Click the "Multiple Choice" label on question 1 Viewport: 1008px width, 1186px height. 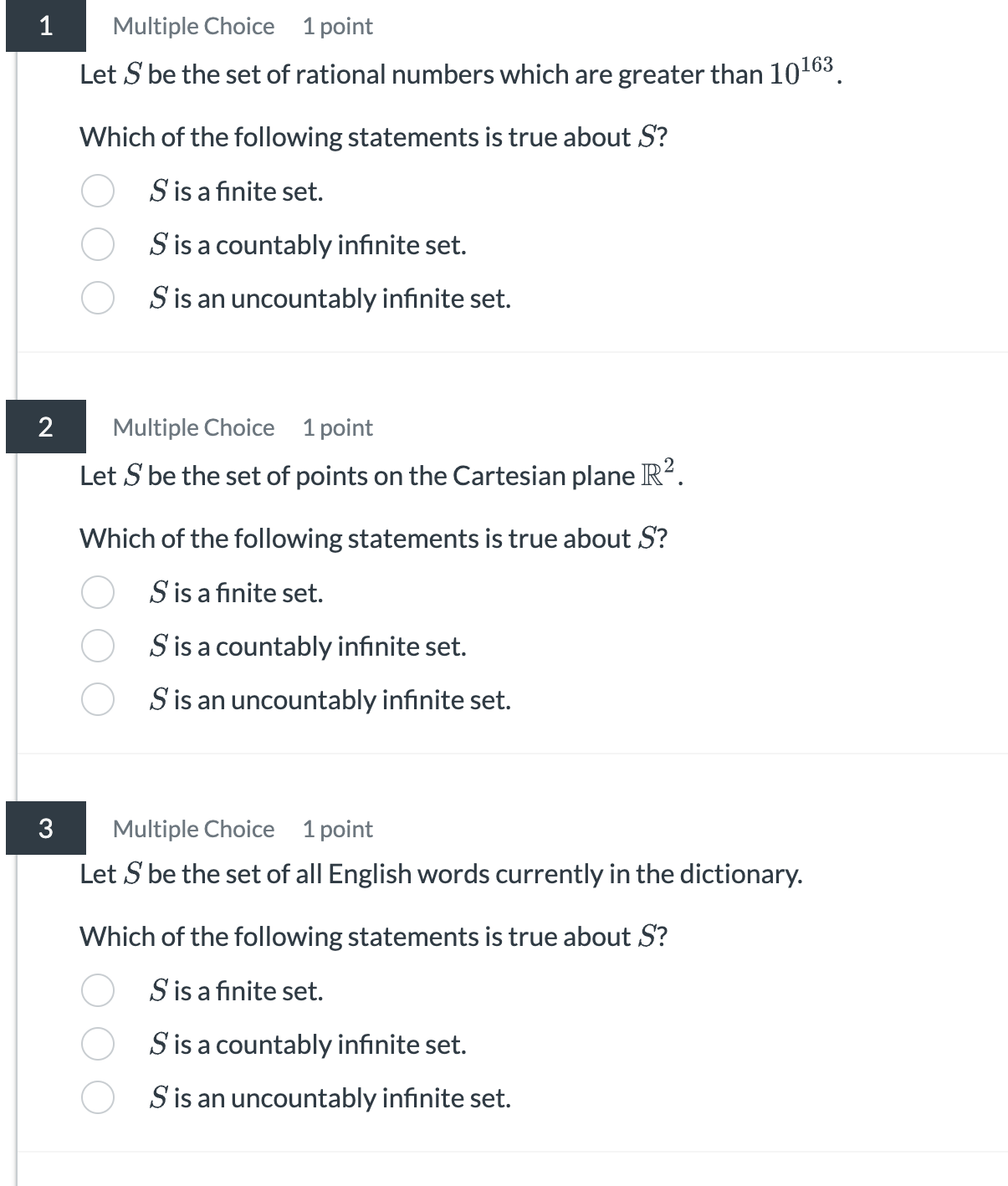pyautogui.click(x=193, y=26)
